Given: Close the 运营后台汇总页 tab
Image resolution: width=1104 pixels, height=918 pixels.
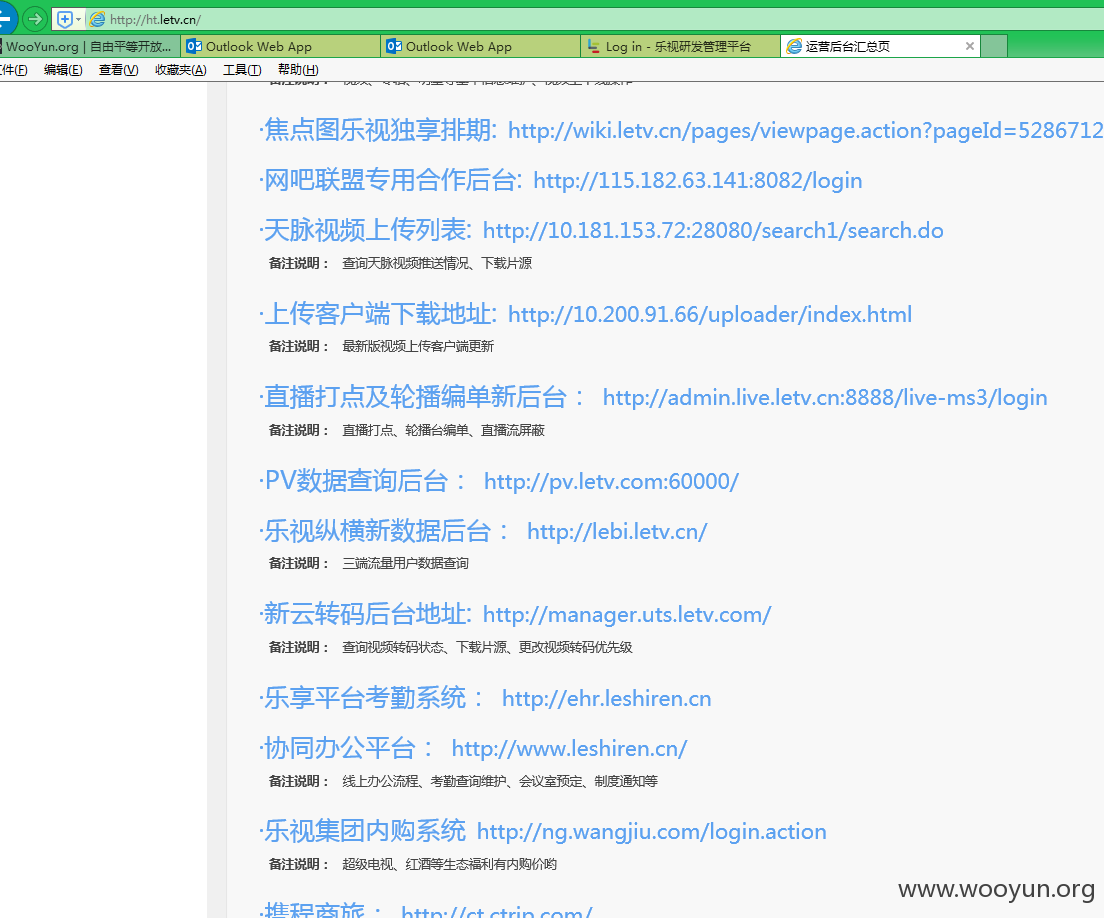Looking at the screenshot, I should 970,46.
